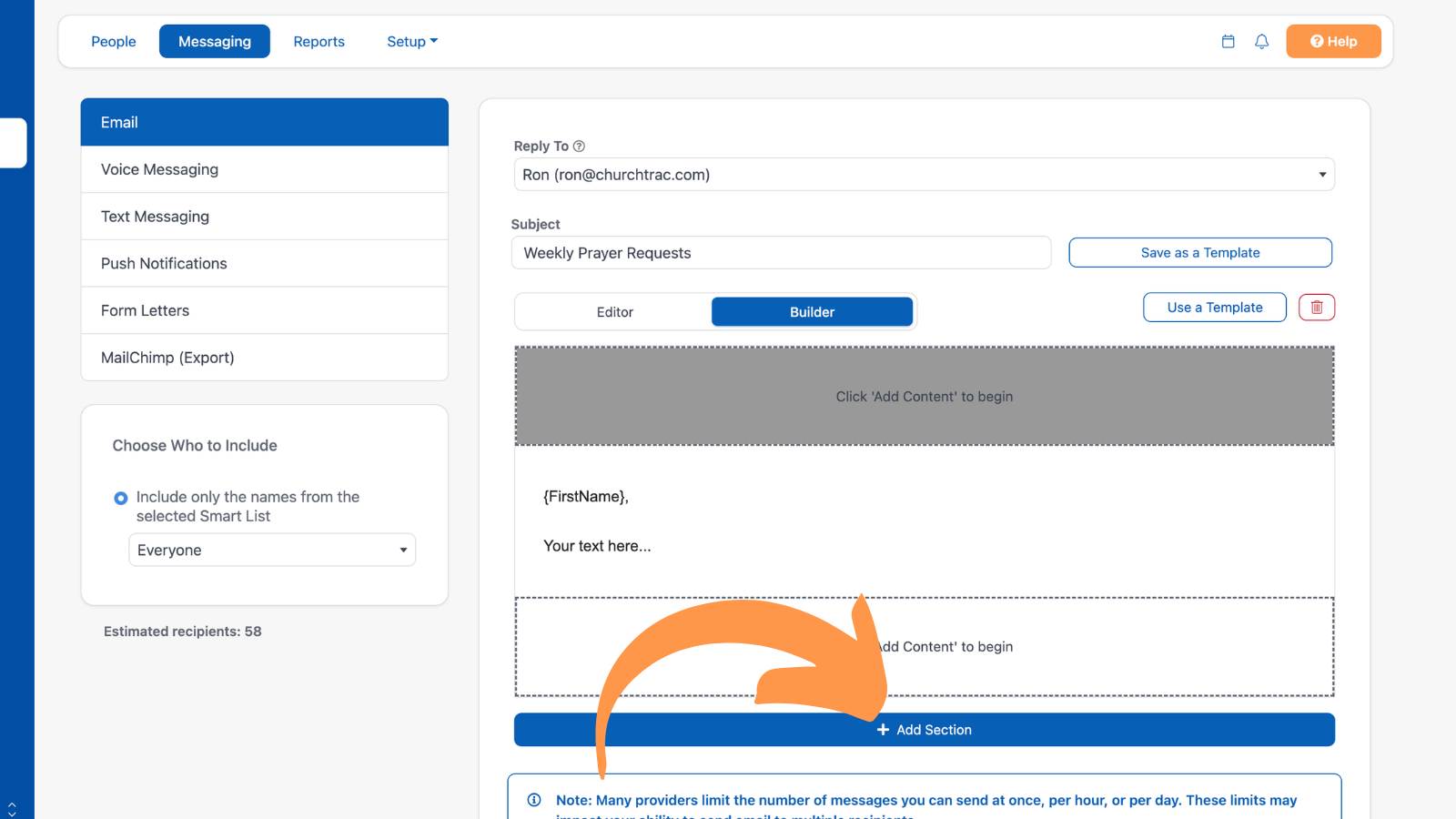Image resolution: width=1456 pixels, height=819 pixels.
Task: Open Form Letters
Action: click(265, 310)
